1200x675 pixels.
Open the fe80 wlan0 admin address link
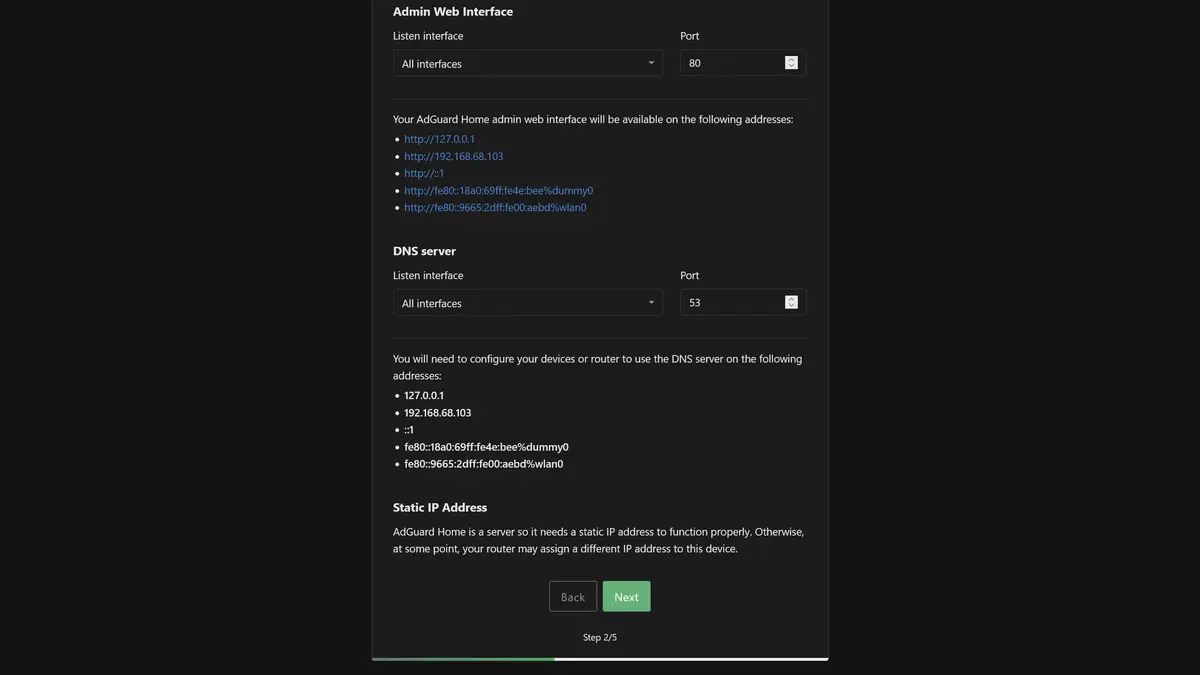495,207
